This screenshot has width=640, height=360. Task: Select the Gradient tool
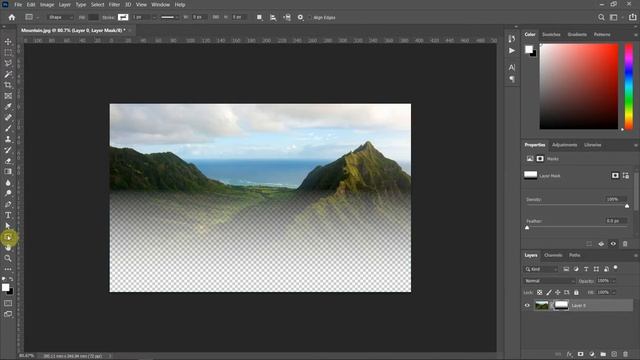click(x=8, y=171)
